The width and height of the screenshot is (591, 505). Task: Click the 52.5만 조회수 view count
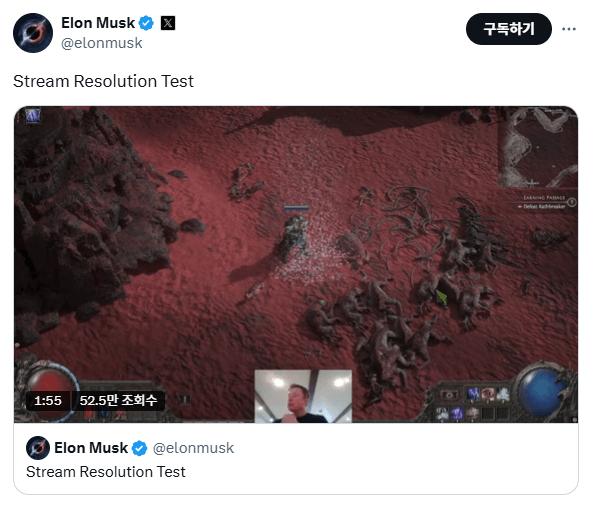(x=118, y=401)
